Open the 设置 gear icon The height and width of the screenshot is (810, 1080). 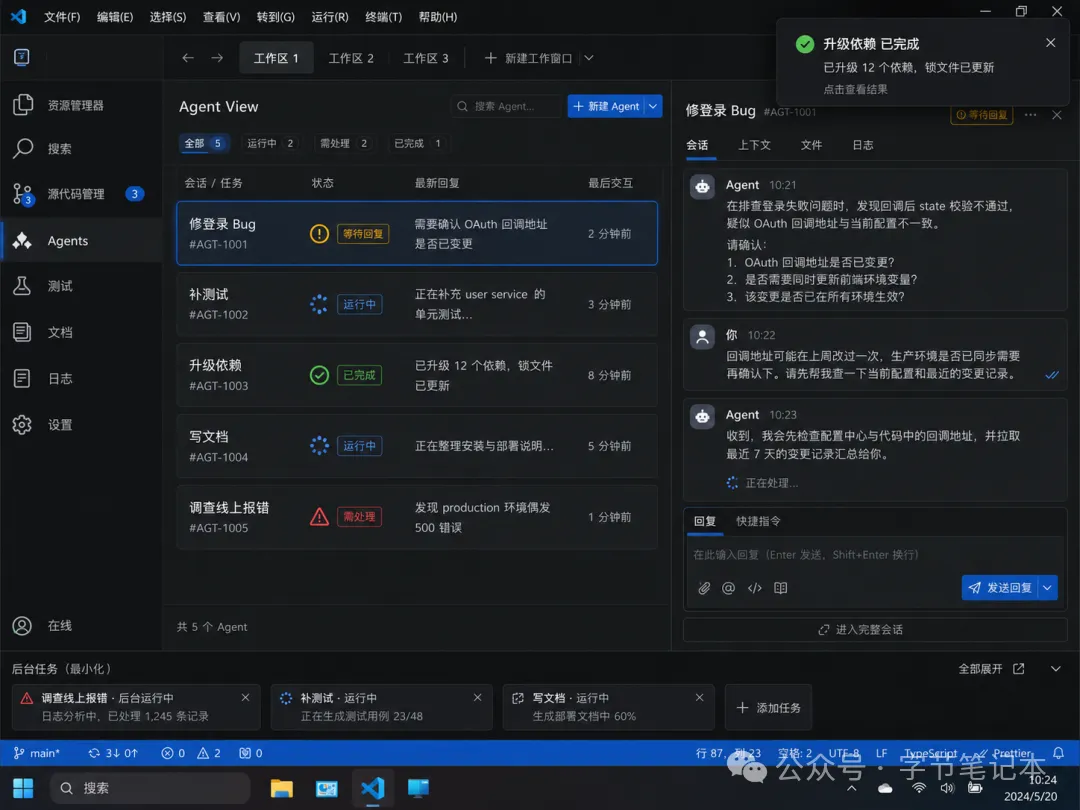click(x=23, y=424)
